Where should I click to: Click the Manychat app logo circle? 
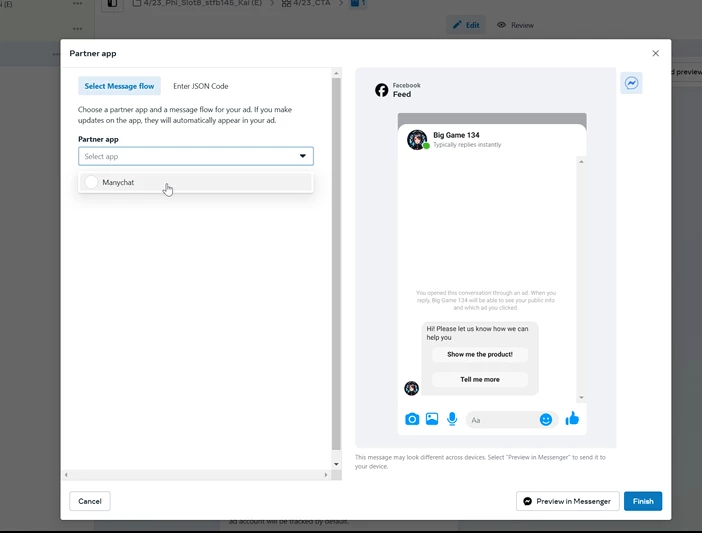(91, 182)
